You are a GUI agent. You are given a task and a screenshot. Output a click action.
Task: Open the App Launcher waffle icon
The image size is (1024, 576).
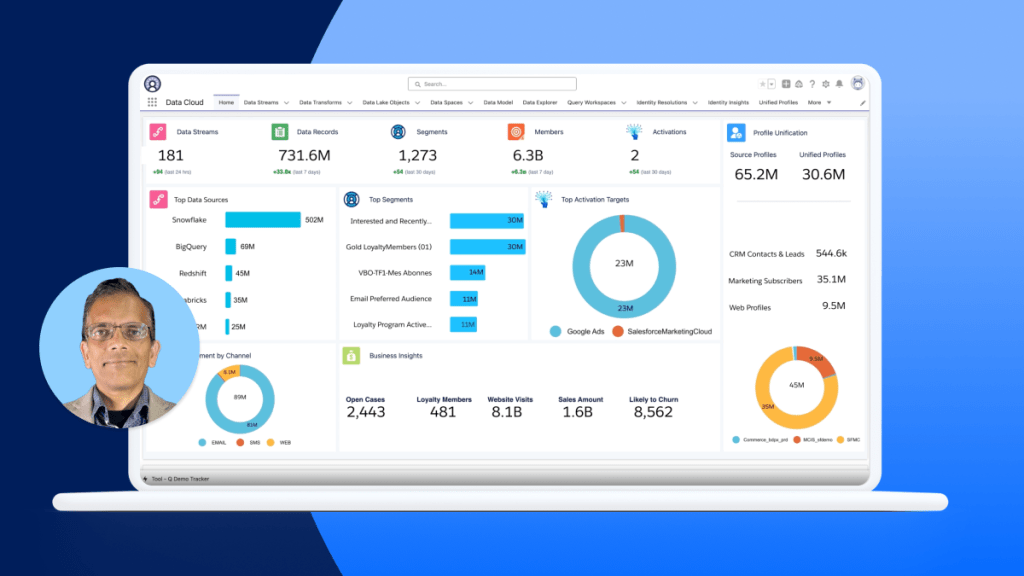152,101
